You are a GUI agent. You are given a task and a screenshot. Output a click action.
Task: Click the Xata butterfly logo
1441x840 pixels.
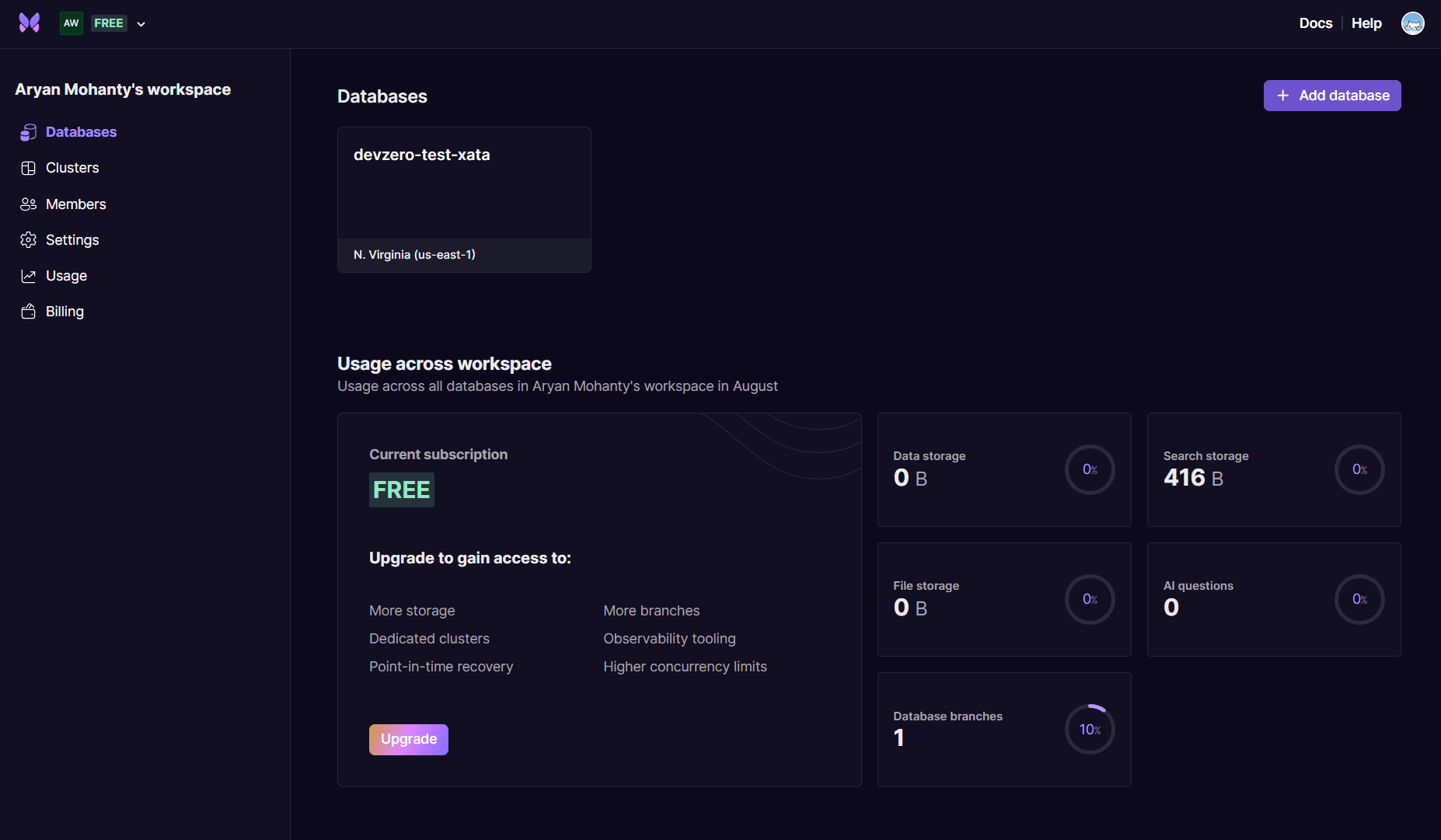coord(29,23)
